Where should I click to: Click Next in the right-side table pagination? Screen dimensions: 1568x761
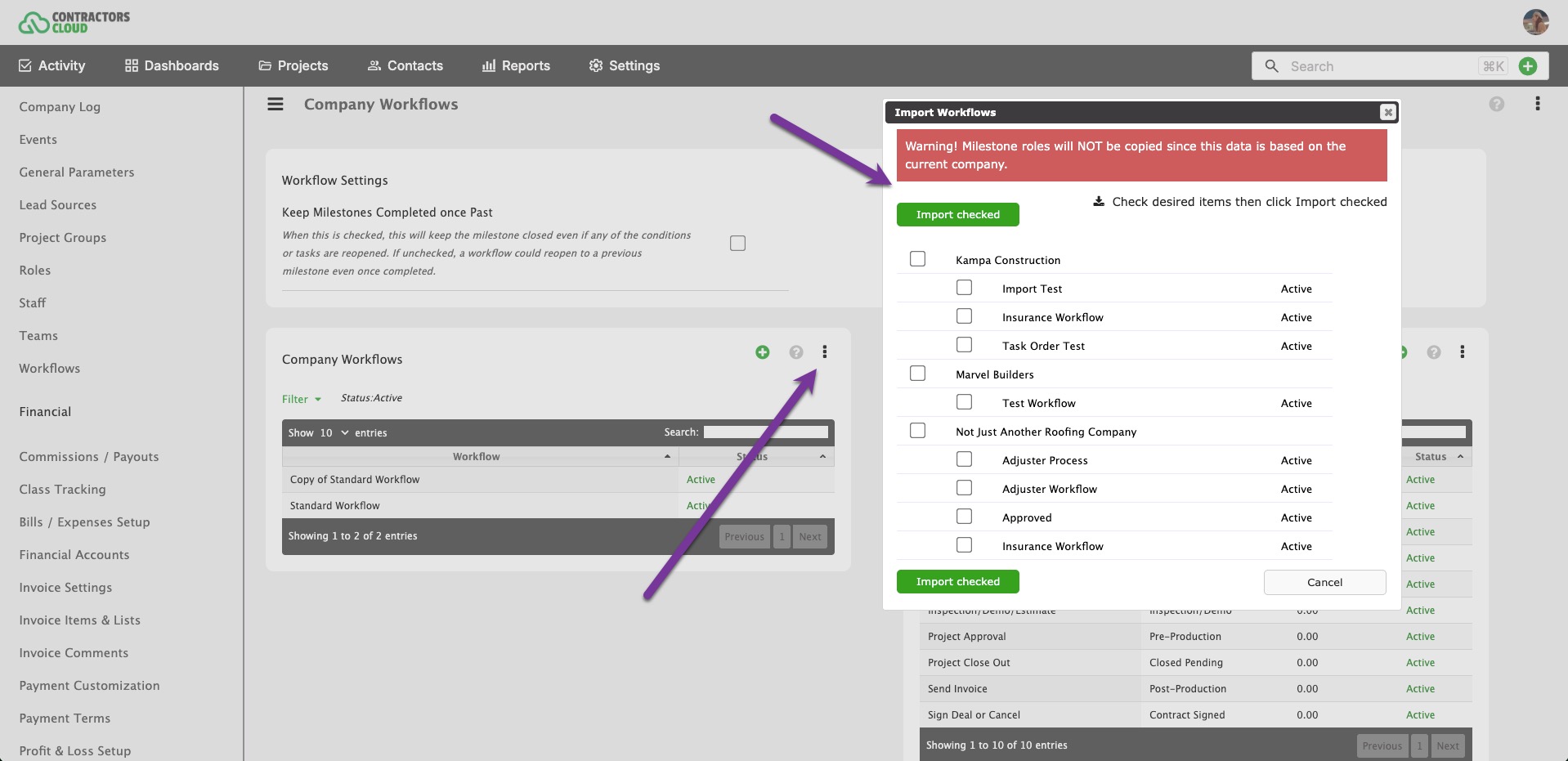click(1448, 746)
